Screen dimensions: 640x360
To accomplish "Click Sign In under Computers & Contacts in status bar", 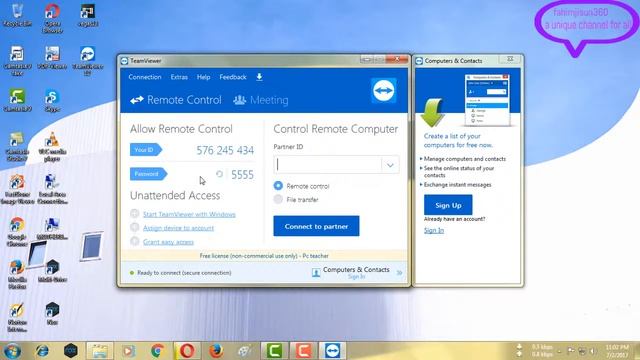I will 356,277.
